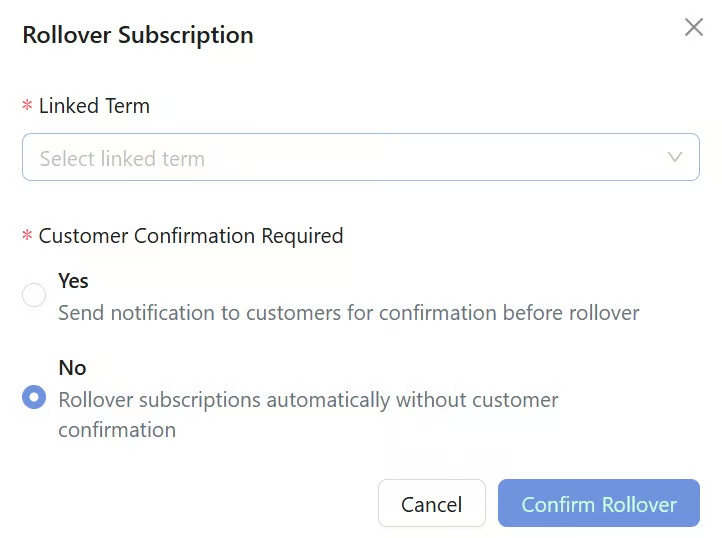
Task: Click the 'Rollover Subscription' dialog title
Action: point(137,35)
